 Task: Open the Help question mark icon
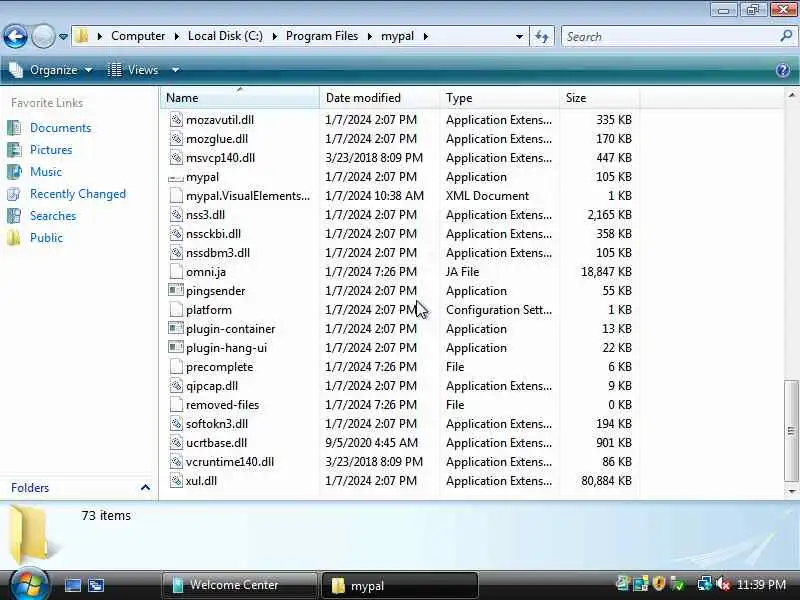point(783,70)
